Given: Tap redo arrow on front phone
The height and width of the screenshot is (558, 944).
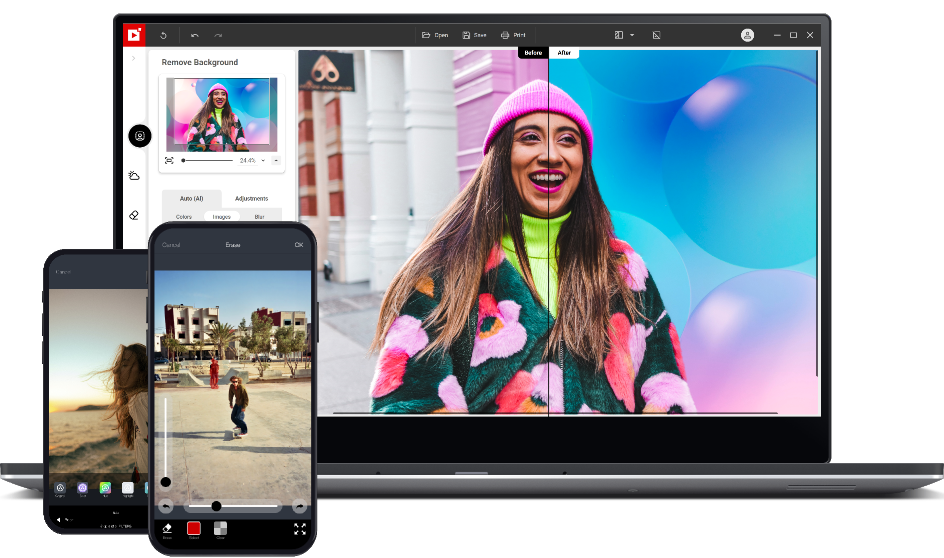Looking at the screenshot, I should (299, 507).
